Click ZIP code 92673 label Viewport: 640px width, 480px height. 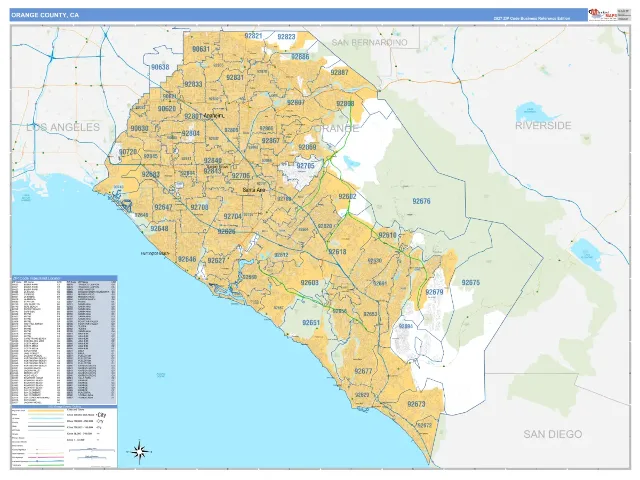(416, 404)
